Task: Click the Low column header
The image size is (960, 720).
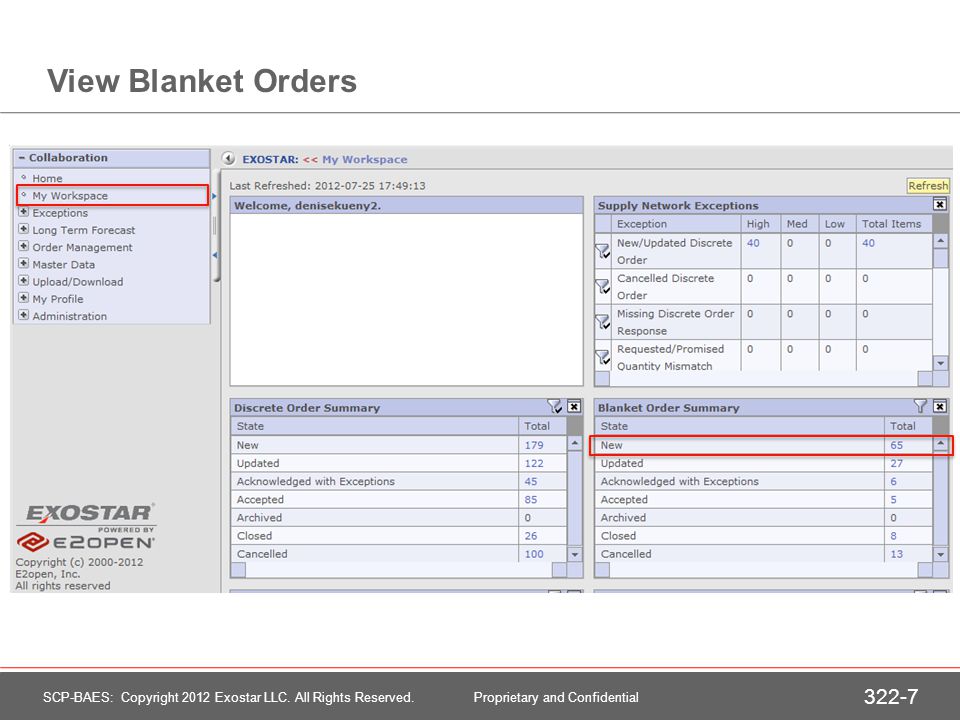Action: [838, 223]
